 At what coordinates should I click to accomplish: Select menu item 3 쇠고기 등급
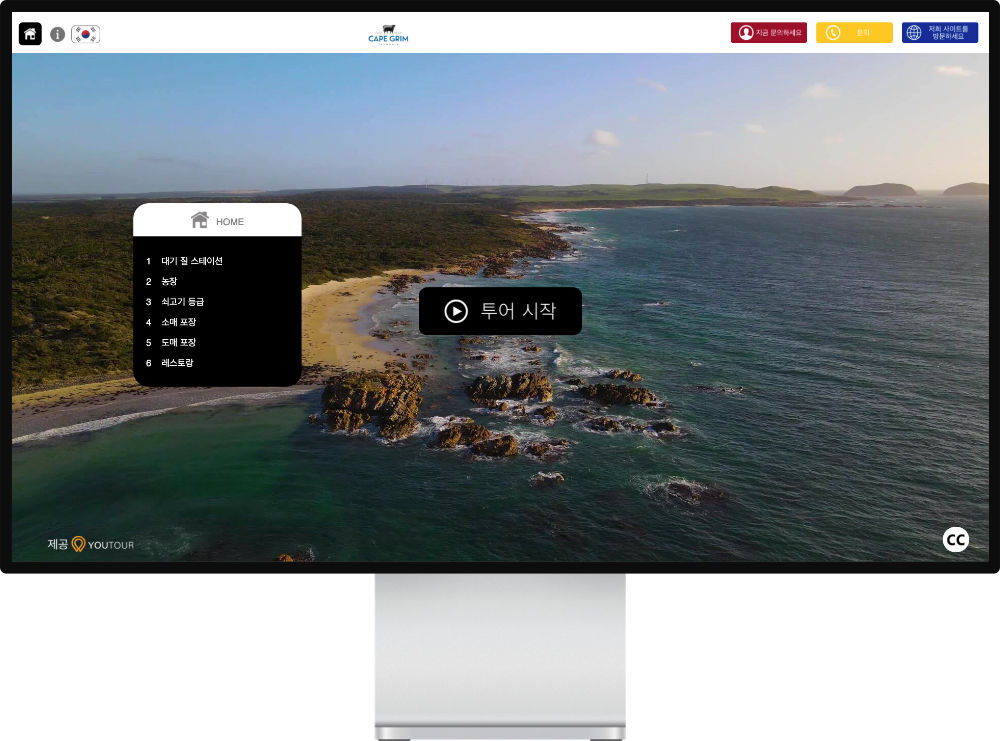[x=182, y=301]
